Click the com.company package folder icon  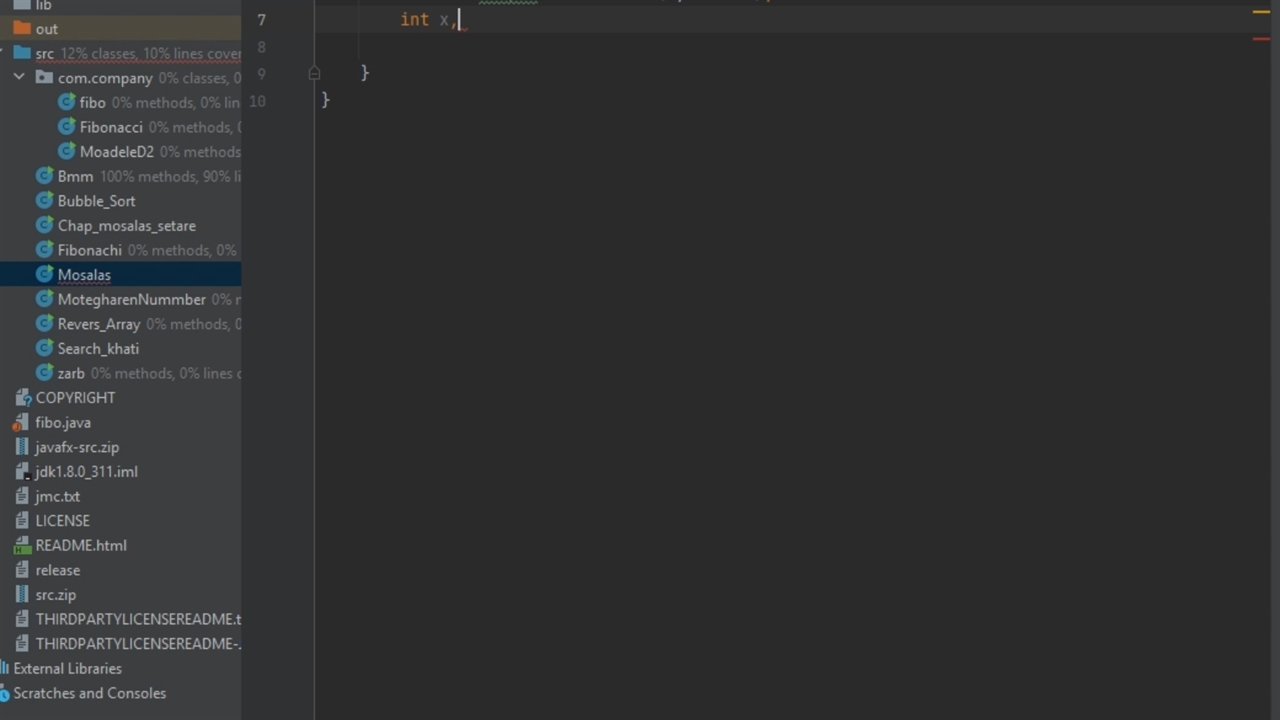(44, 78)
